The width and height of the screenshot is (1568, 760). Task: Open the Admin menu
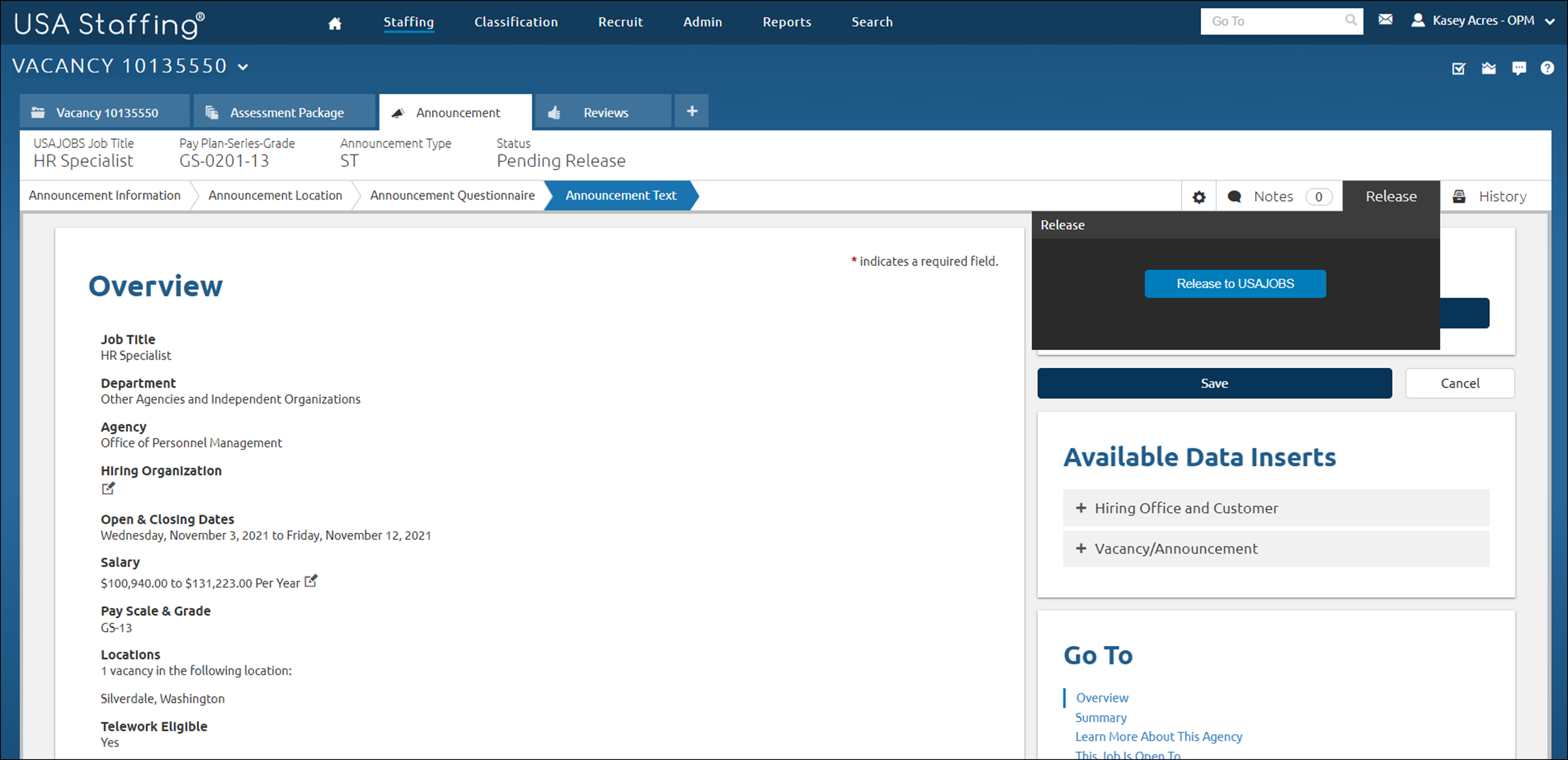tap(702, 22)
